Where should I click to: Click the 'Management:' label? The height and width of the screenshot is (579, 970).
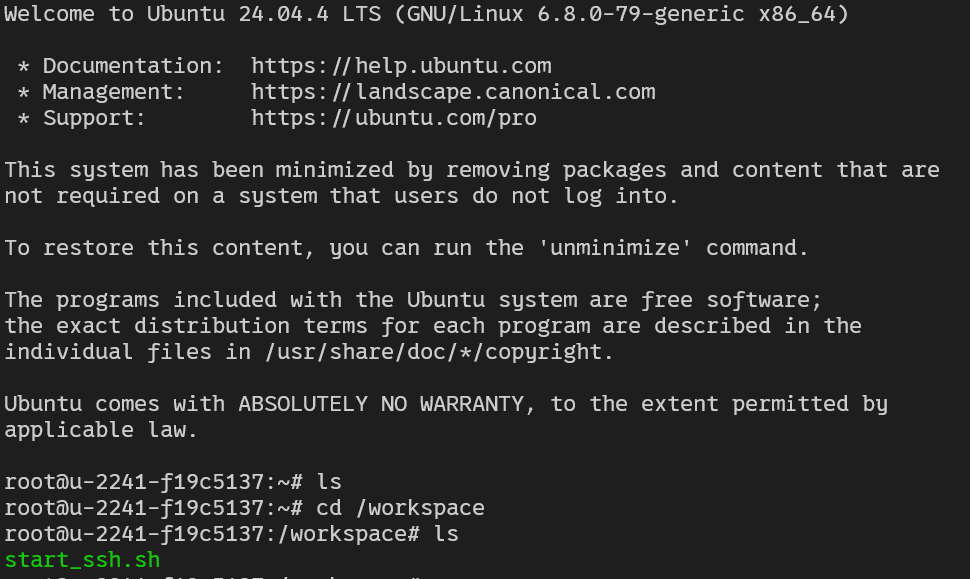[x=114, y=92]
